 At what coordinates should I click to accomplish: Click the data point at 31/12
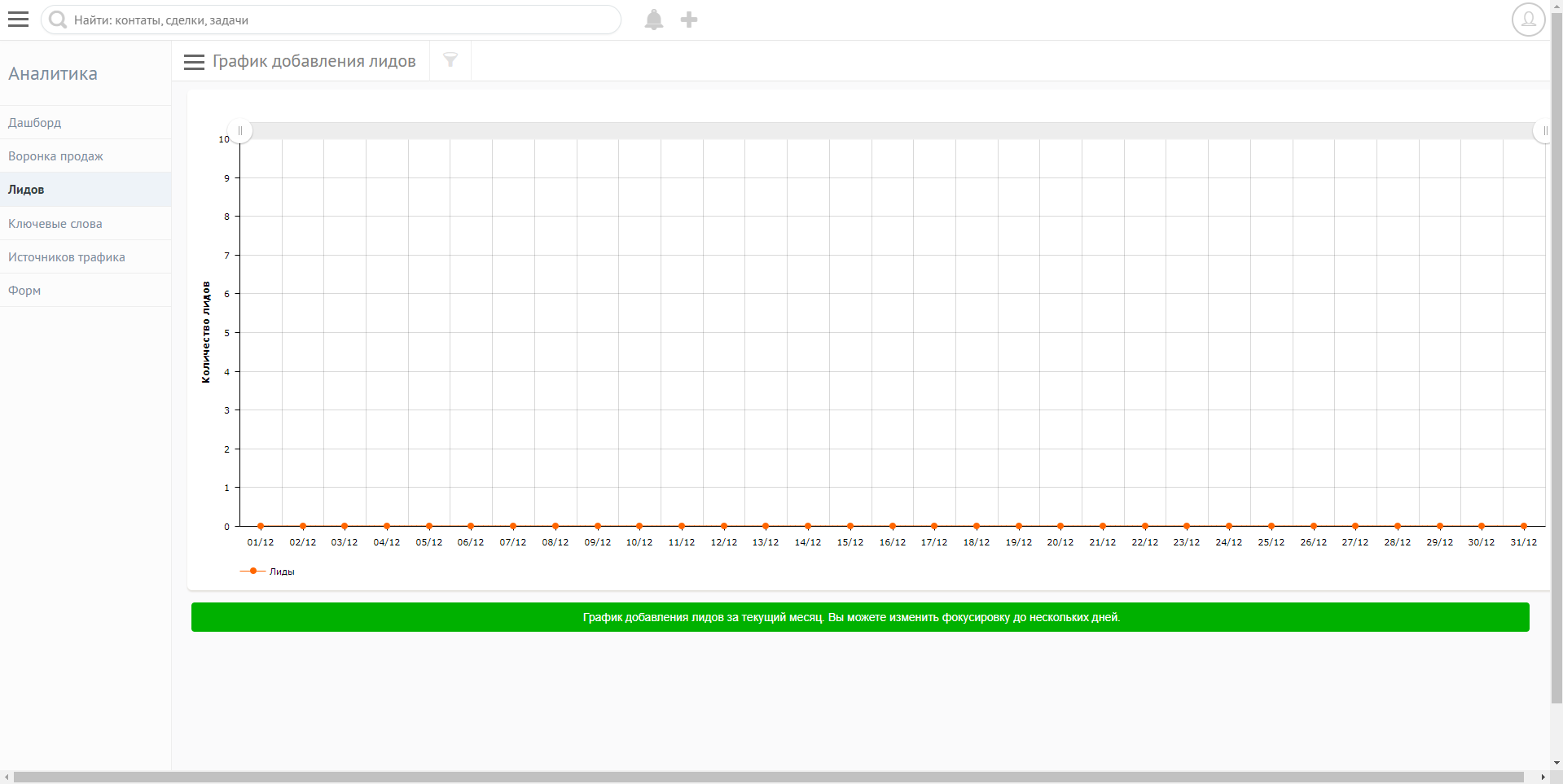(x=1524, y=526)
